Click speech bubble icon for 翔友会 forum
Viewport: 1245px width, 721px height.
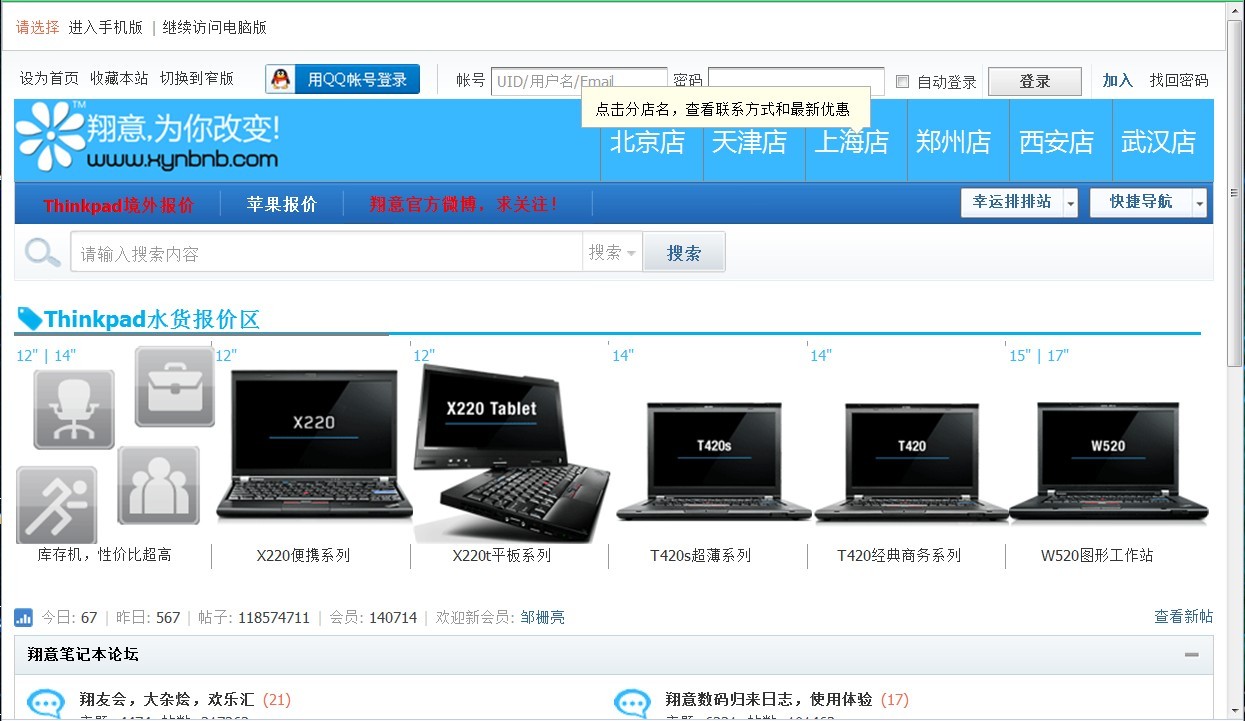click(x=45, y=703)
